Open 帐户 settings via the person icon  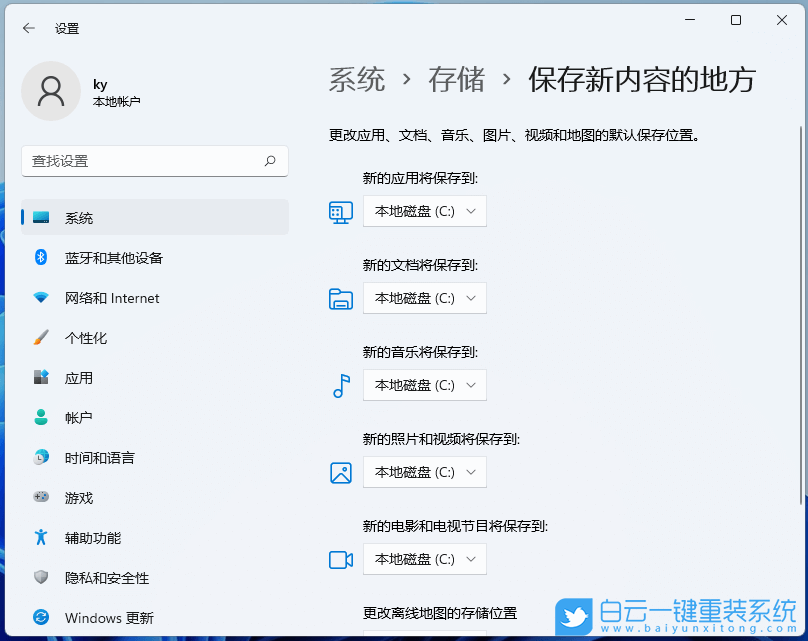(x=40, y=418)
